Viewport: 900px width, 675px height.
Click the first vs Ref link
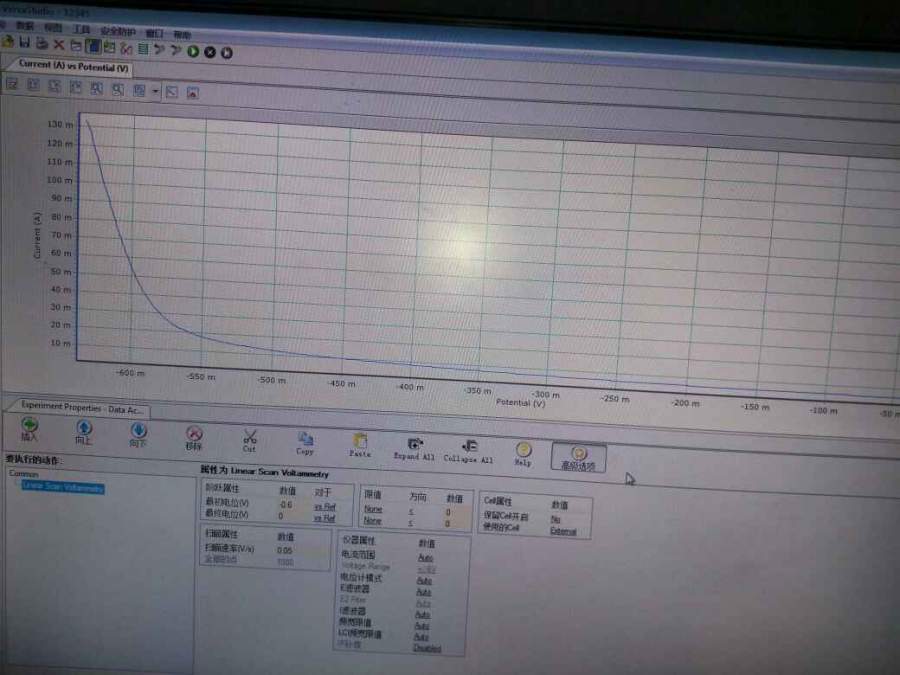click(325, 507)
